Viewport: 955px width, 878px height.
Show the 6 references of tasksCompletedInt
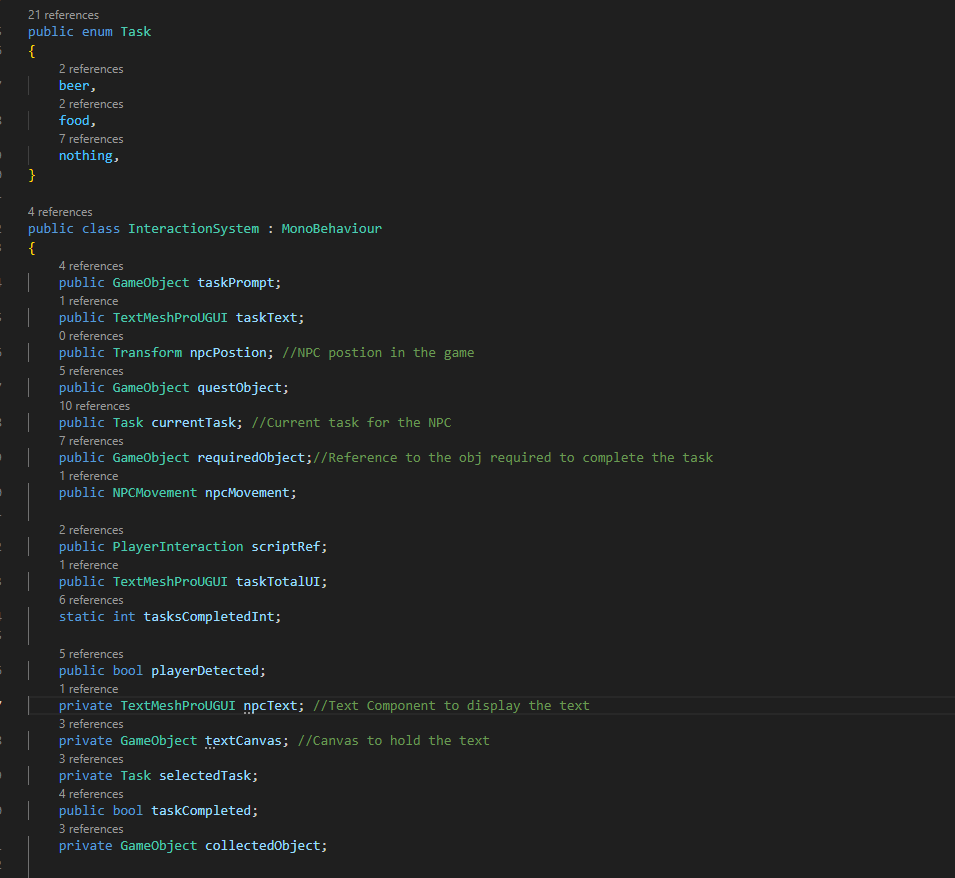(x=91, y=600)
